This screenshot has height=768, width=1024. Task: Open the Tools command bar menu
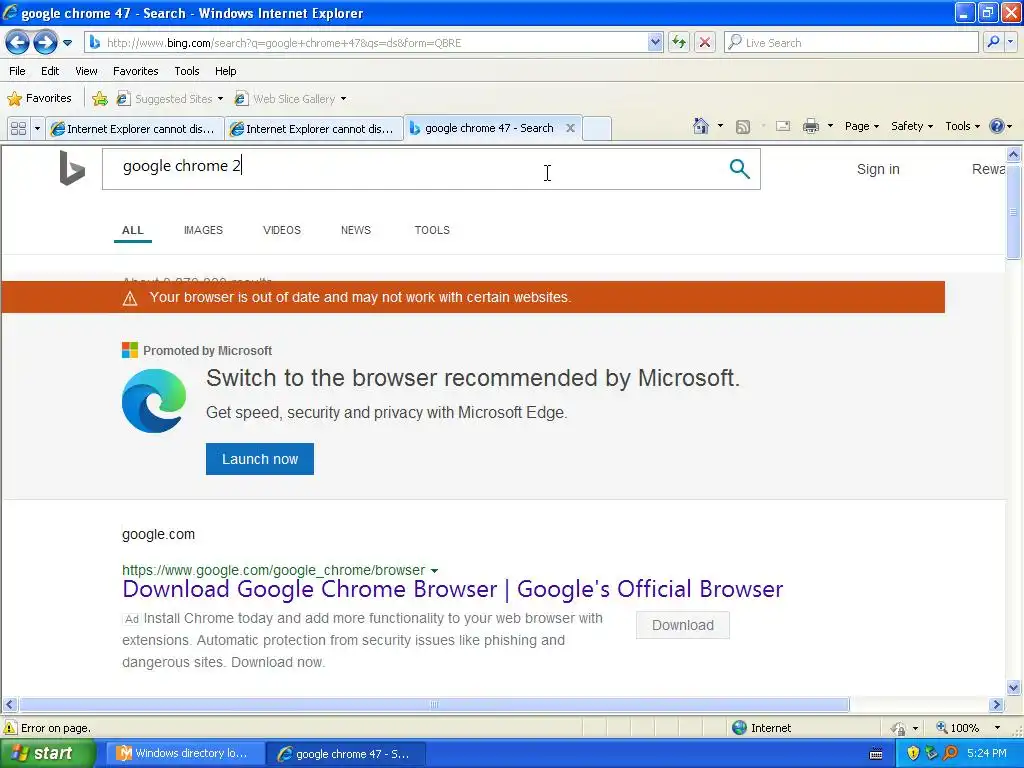tap(962, 126)
